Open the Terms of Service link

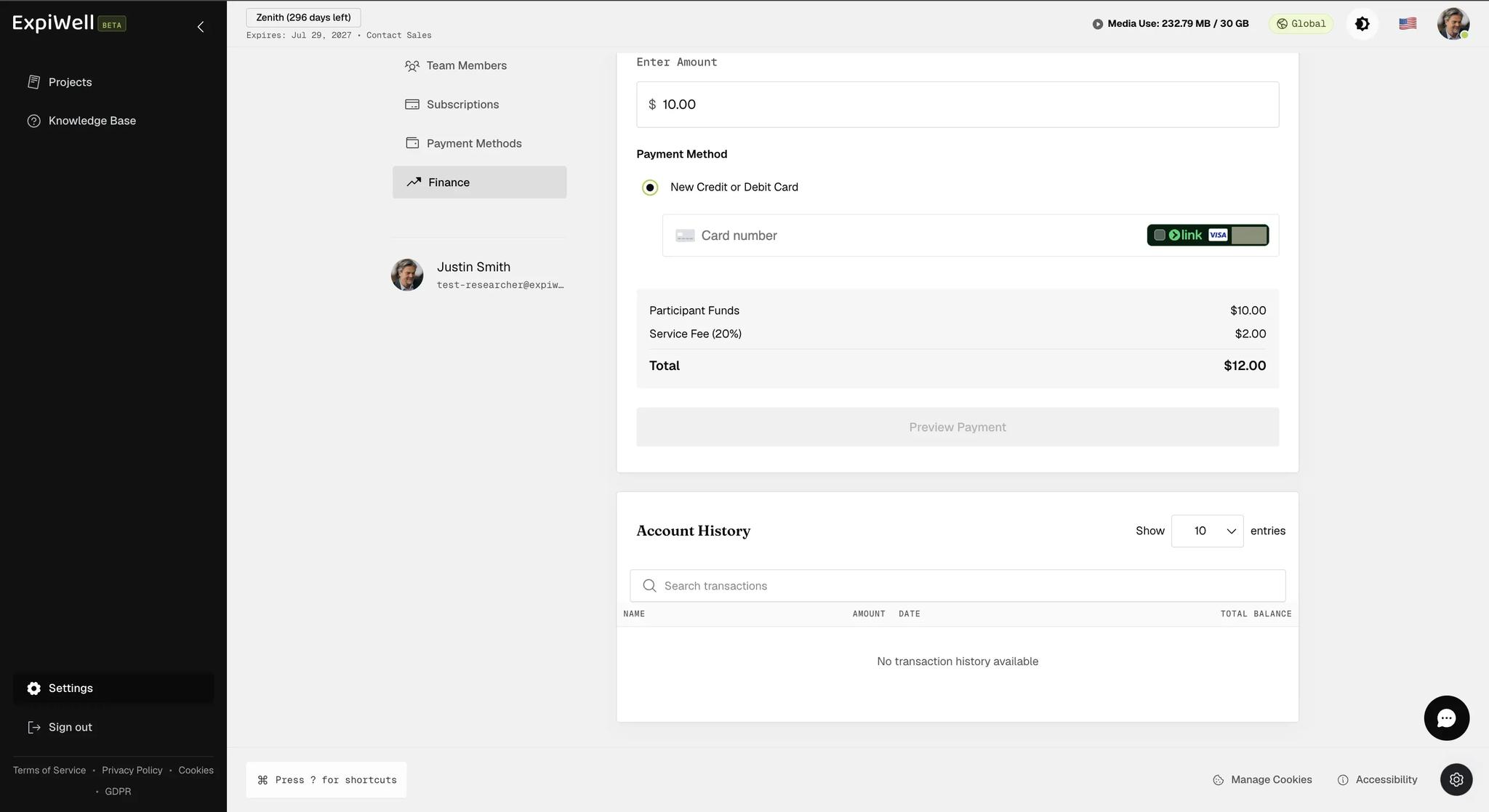coord(49,771)
